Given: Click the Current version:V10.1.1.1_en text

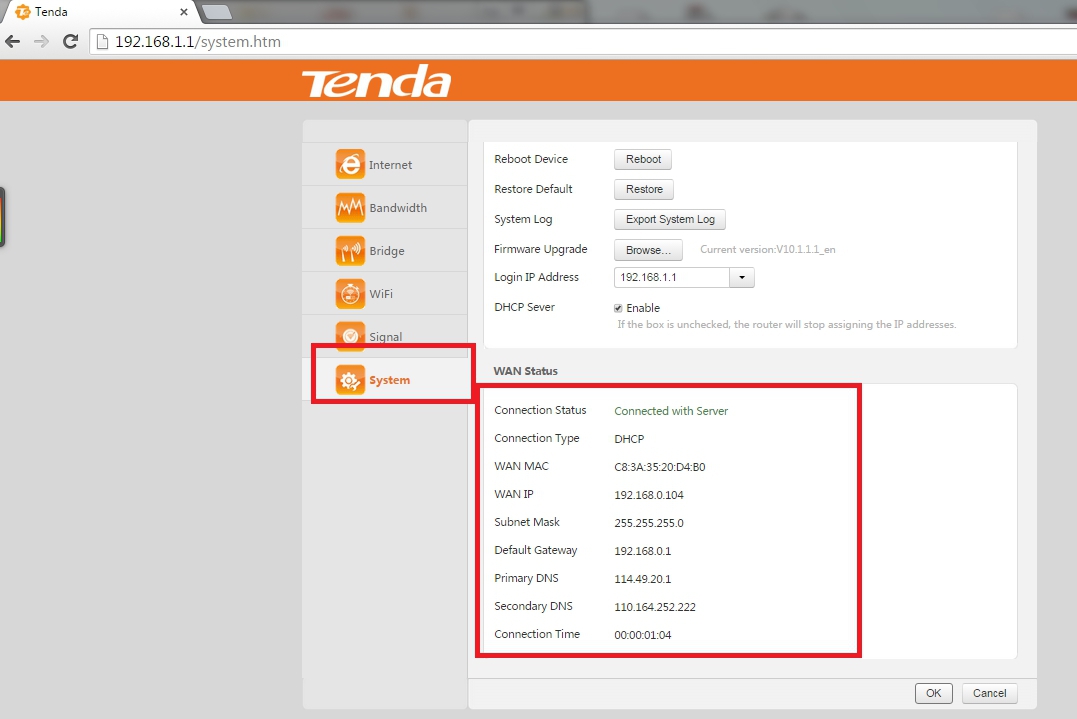Looking at the screenshot, I should point(768,250).
